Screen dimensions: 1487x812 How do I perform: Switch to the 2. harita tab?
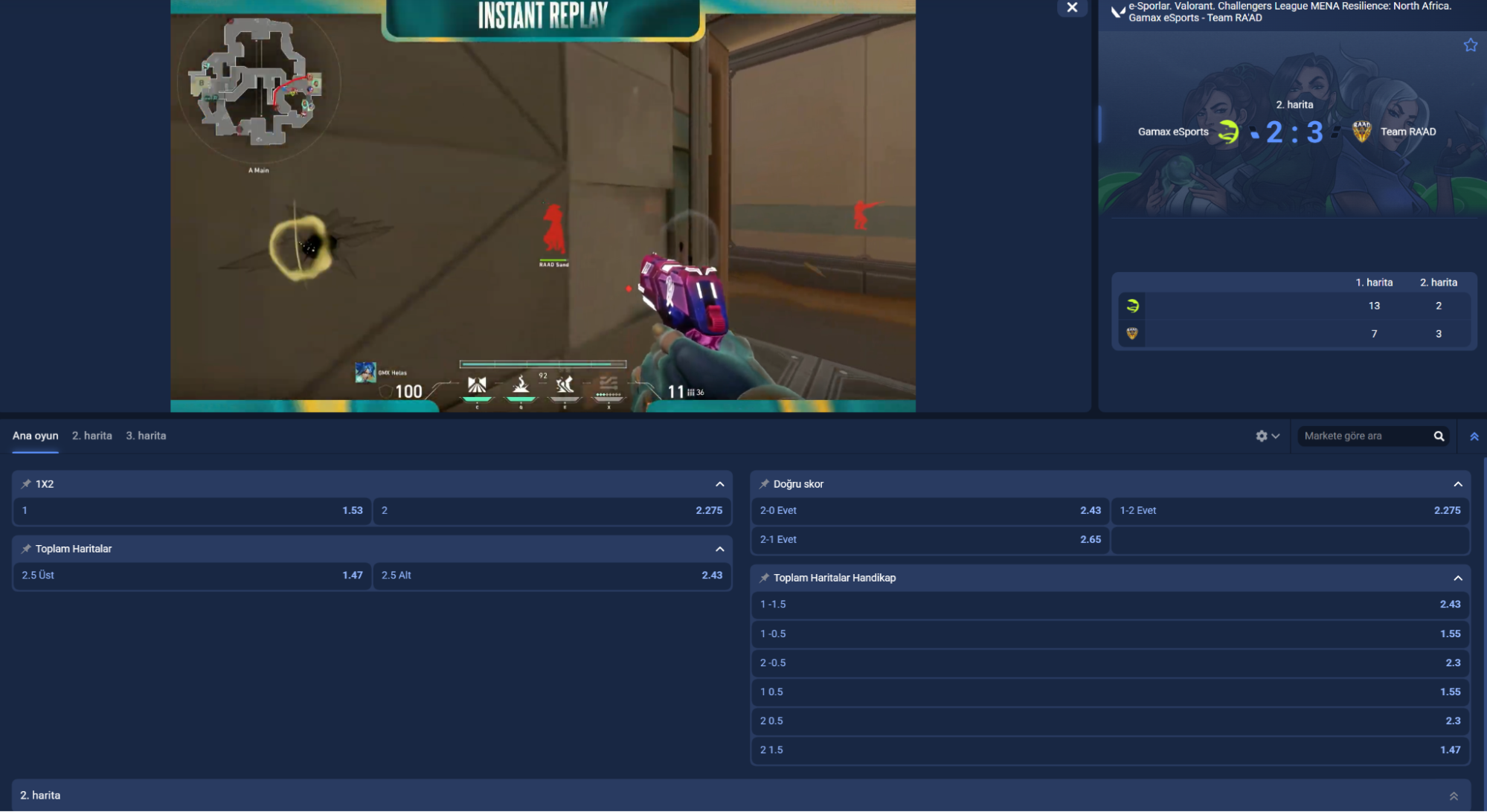coord(92,436)
